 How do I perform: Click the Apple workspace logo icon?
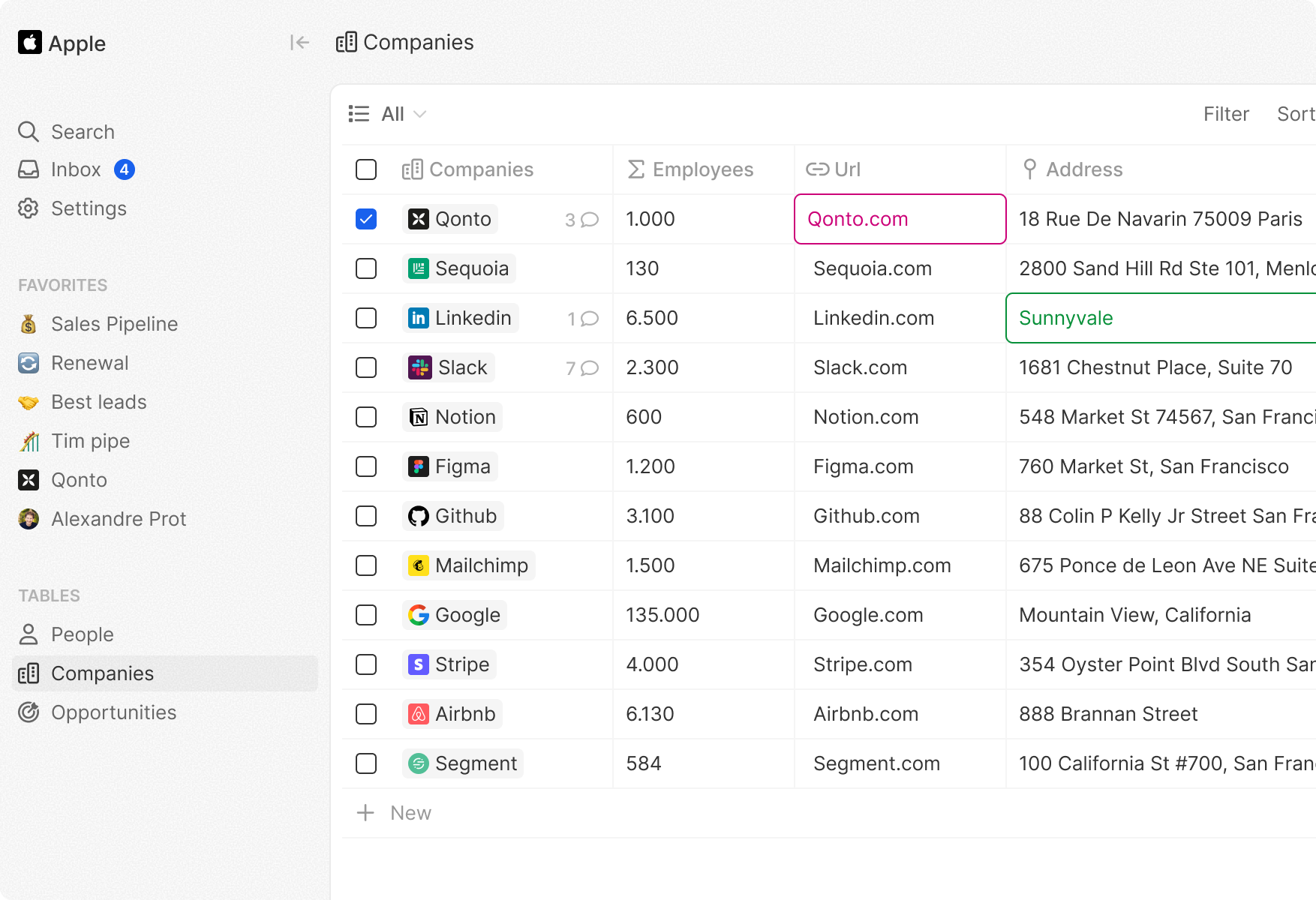pyautogui.click(x=30, y=43)
